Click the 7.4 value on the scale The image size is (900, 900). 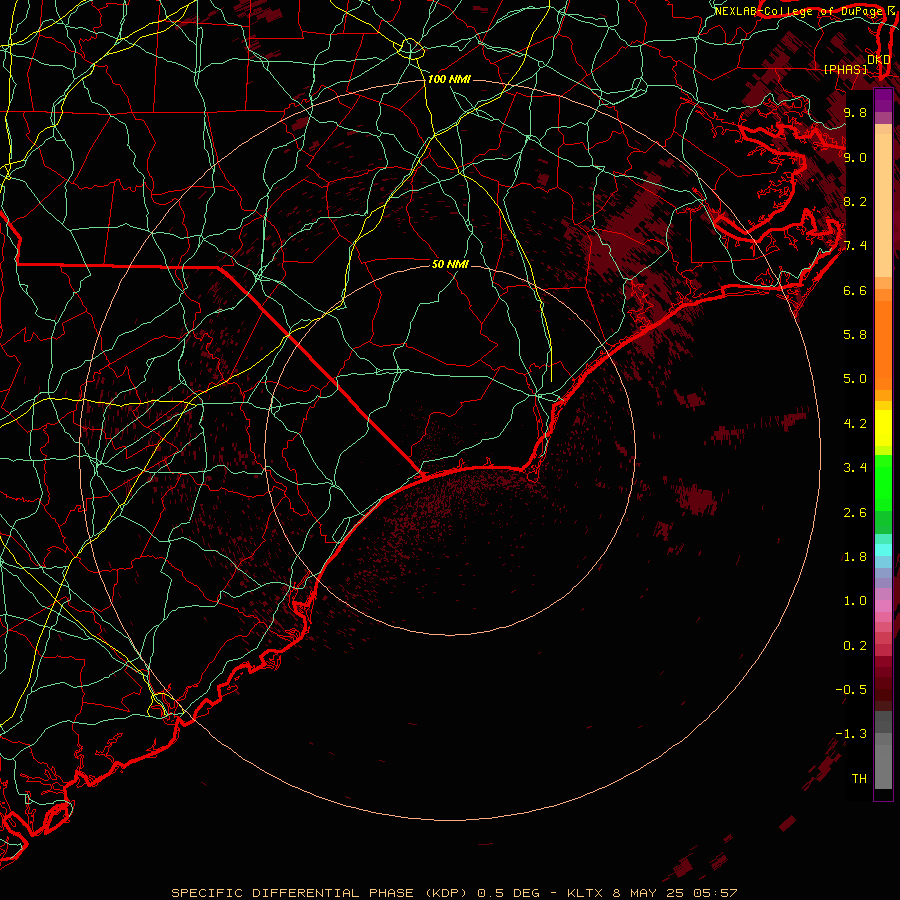pyautogui.click(x=855, y=246)
